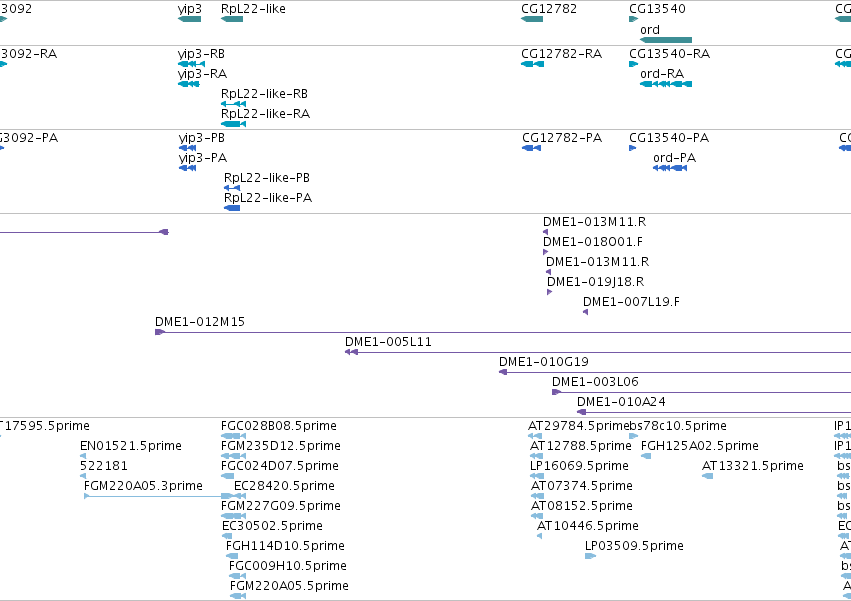Select the LP03509.5prime EST label
This screenshot has height=601, width=851.
634,547
